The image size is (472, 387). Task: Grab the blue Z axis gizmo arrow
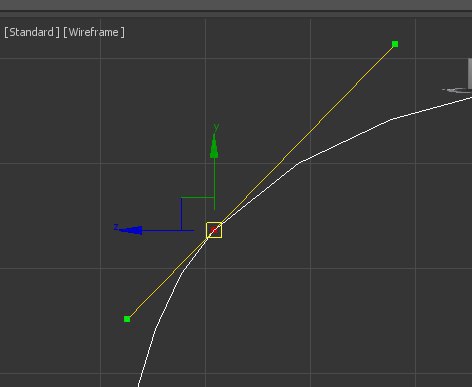tap(131, 230)
